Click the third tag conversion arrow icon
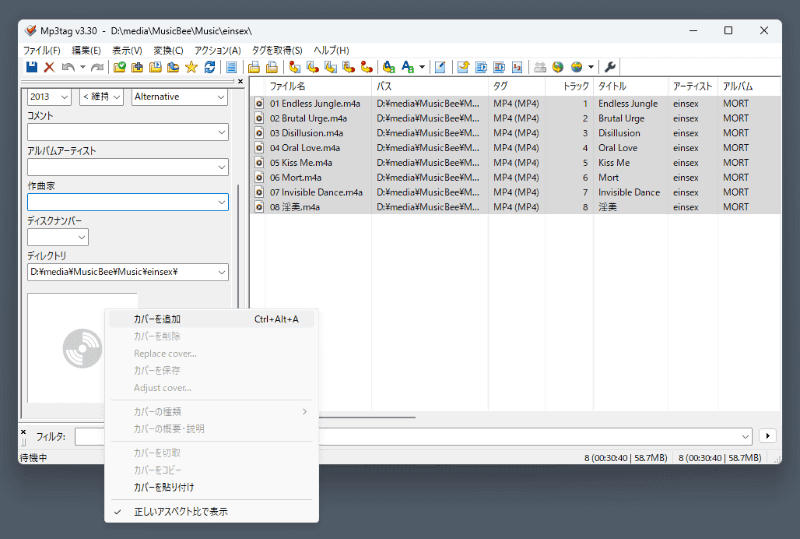 (x=331, y=67)
